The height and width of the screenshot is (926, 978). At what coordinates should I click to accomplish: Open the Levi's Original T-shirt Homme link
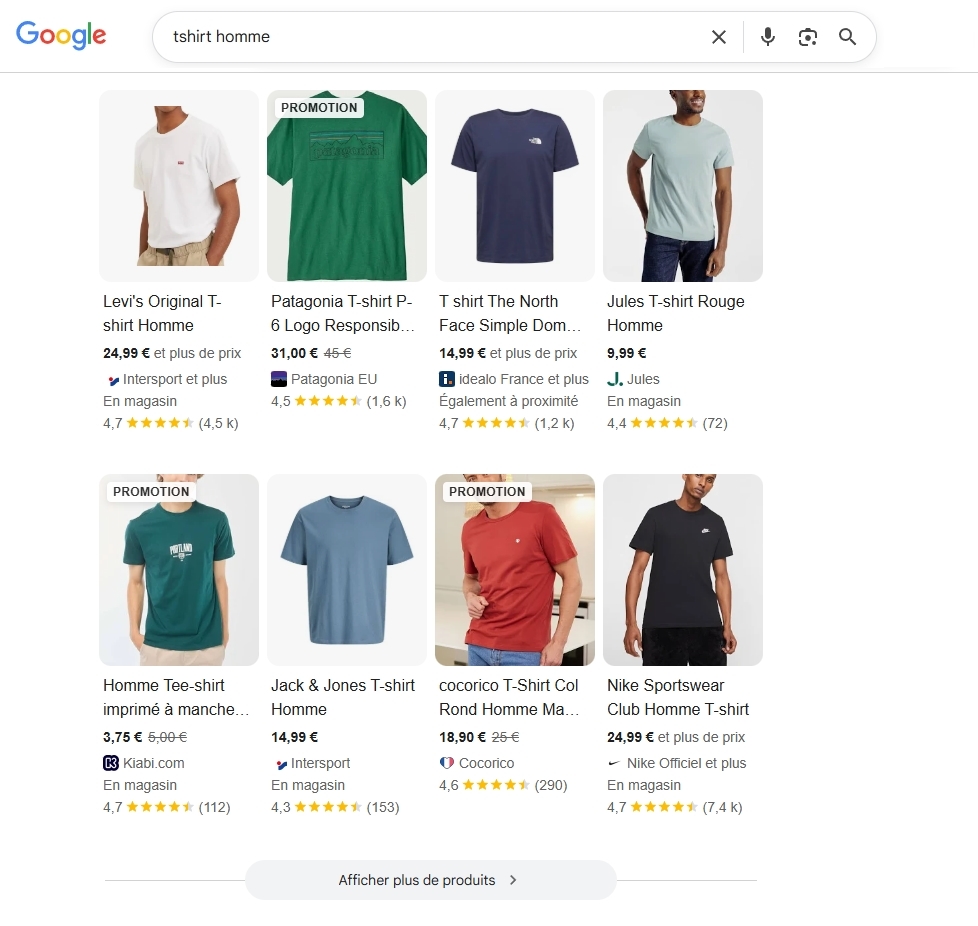point(161,313)
